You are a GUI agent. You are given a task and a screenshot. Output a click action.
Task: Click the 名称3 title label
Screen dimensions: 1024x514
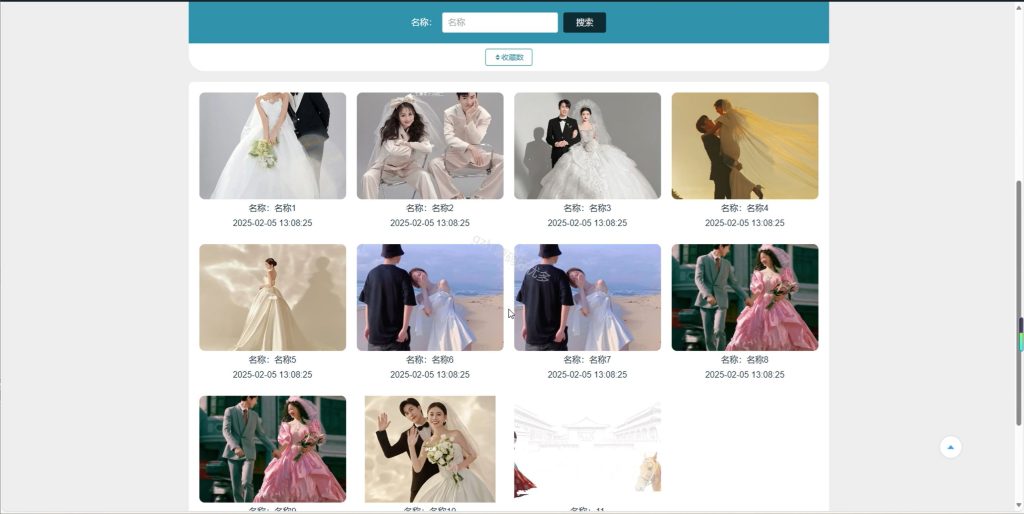pos(587,208)
